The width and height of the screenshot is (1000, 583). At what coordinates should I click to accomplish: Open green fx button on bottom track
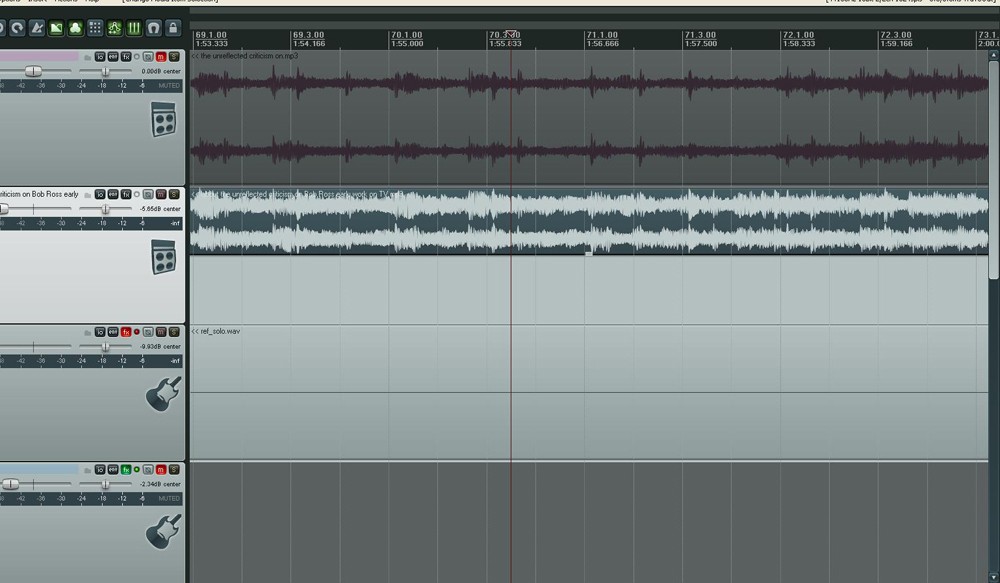click(126, 469)
